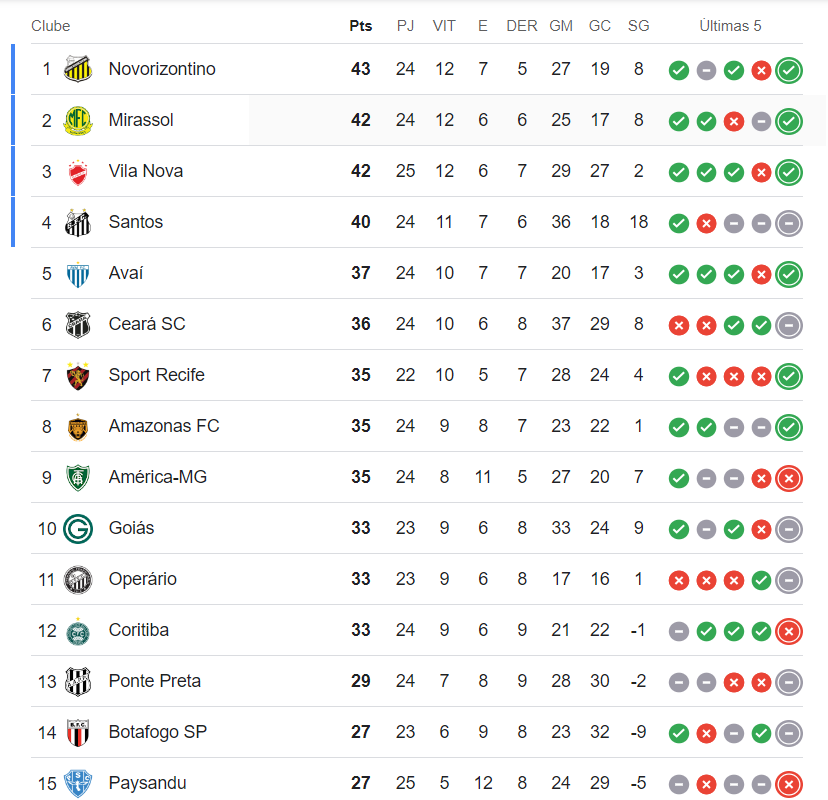
Task: Click the Novorizontino club crest
Action: (78, 69)
